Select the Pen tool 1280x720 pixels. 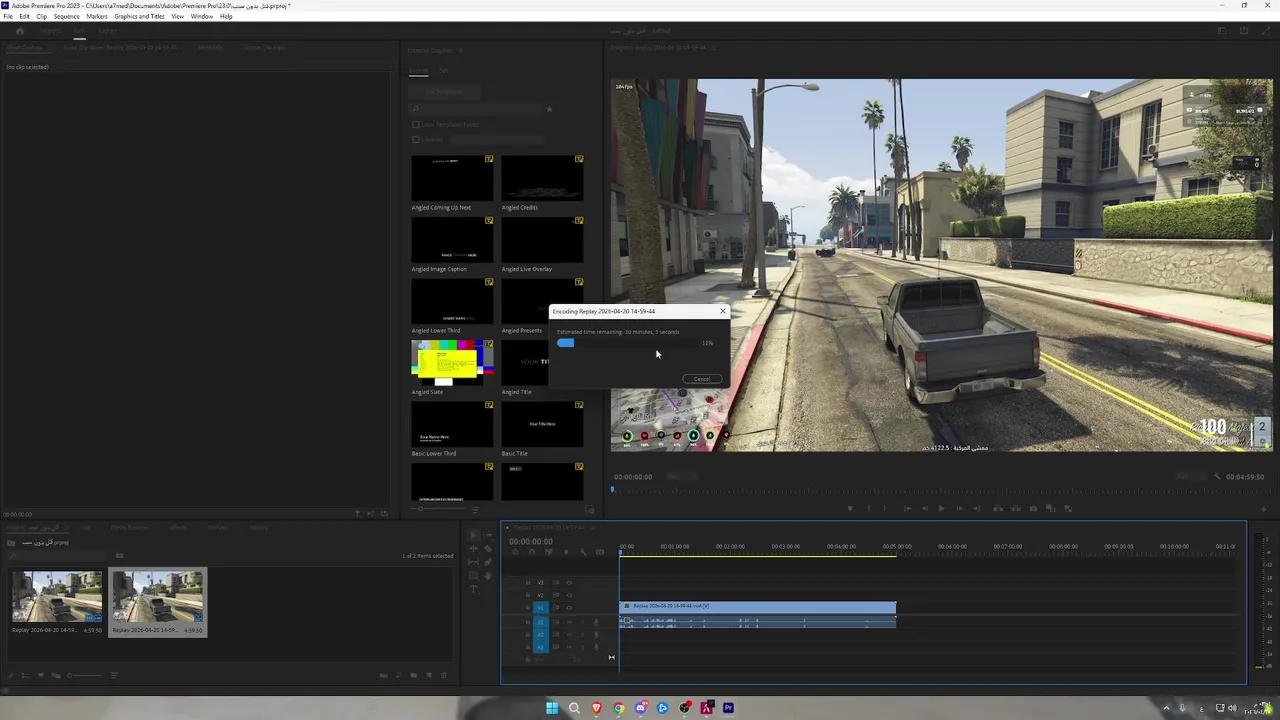click(x=488, y=562)
